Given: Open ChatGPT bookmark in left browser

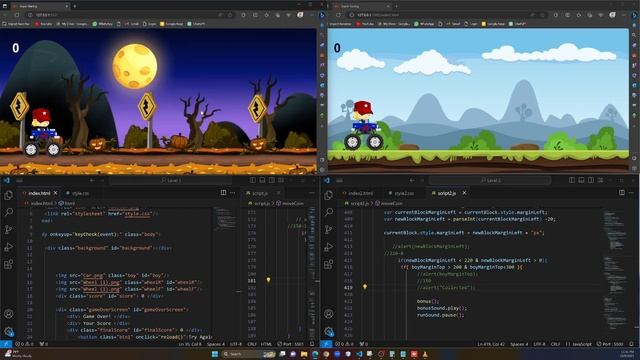Looking at the screenshot, I should pos(196,24).
